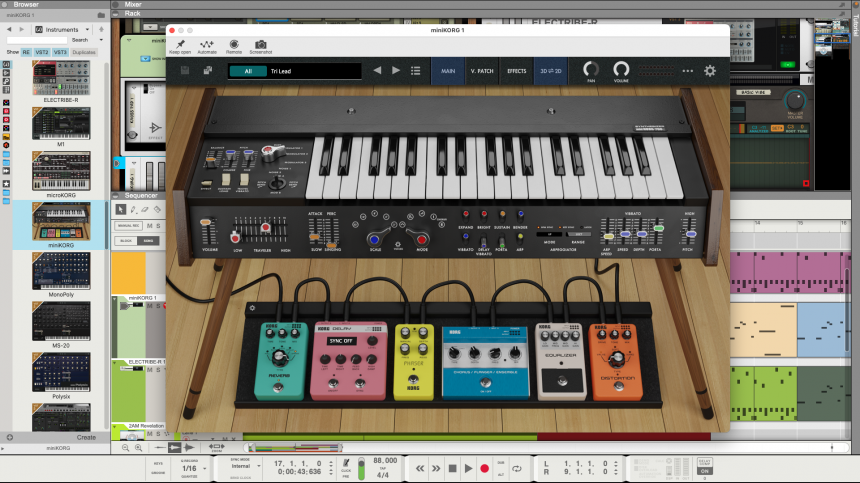
Task: Select Block mode in Sequencer
Action: (x=126, y=241)
